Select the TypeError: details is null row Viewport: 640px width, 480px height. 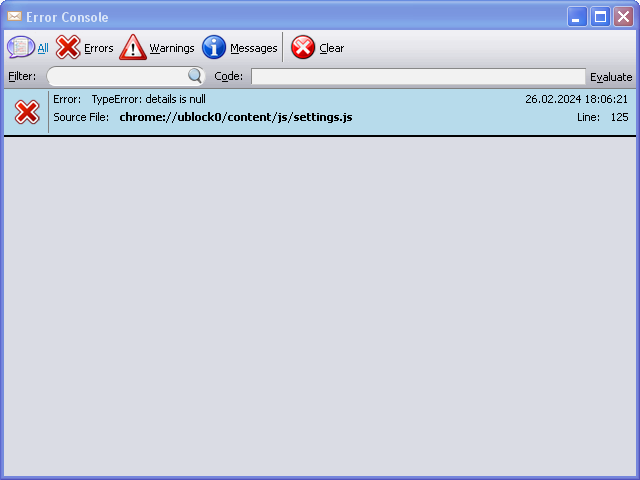click(x=320, y=112)
